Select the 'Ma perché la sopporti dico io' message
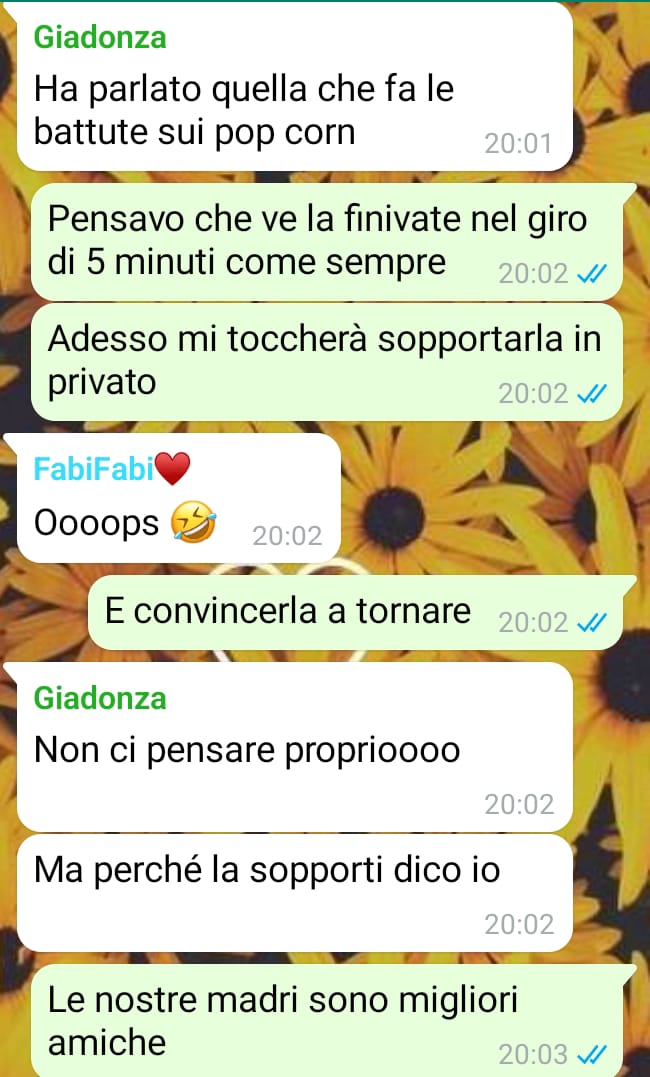The height and width of the screenshot is (1077, 650). (295, 893)
